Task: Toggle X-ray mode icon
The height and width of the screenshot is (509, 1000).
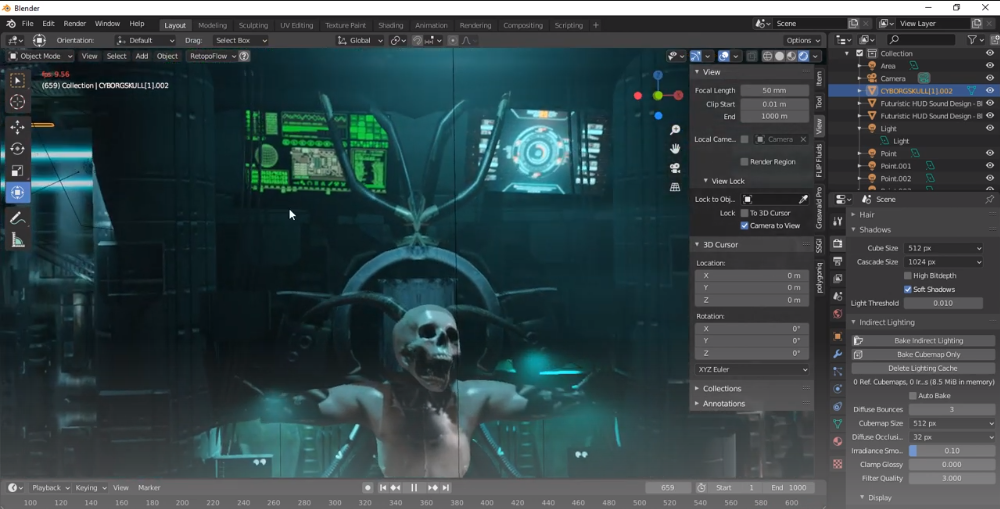Action: pyautogui.click(x=752, y=56)
